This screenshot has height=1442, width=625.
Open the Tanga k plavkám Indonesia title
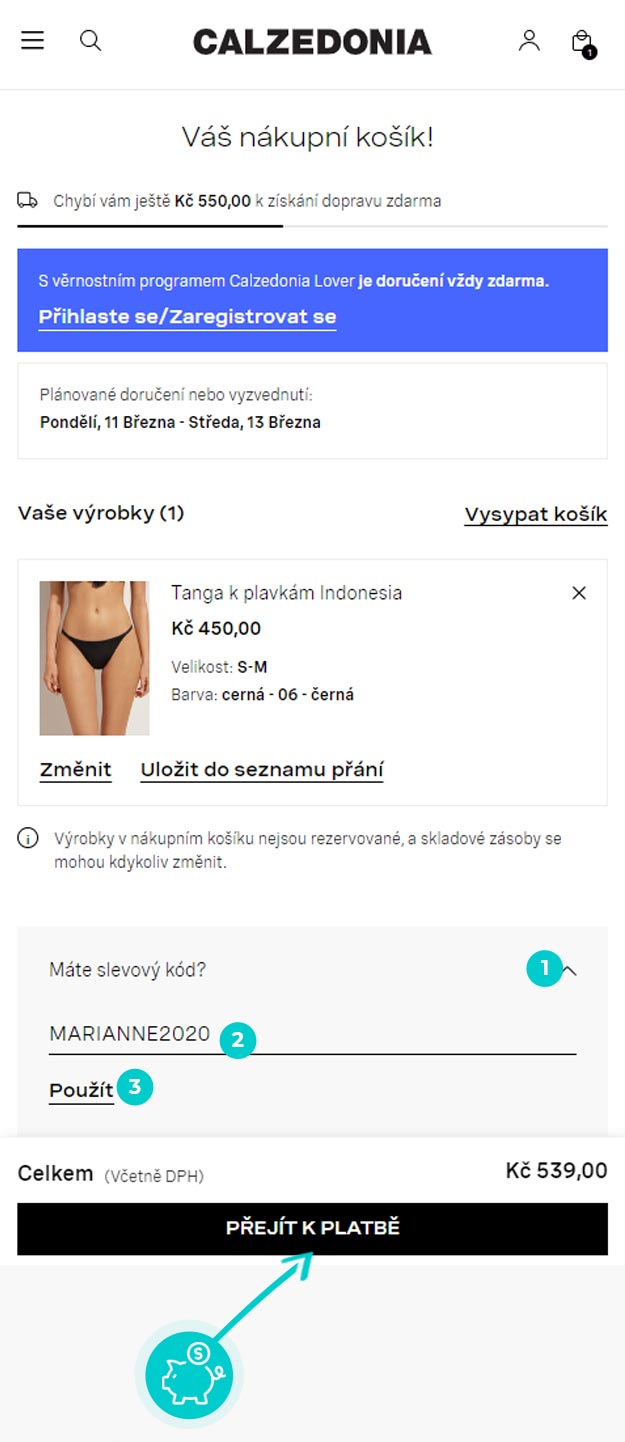[x=287, y=593]
